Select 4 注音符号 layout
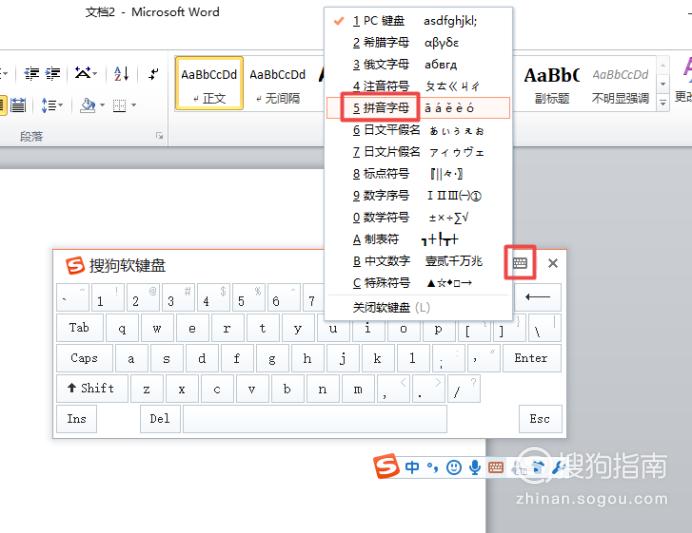 click(x=418, y=86)
